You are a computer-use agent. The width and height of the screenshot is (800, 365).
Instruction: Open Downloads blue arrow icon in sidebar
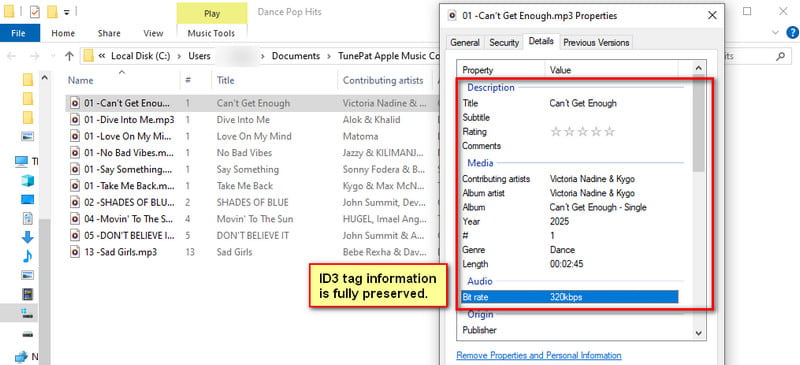pyautogui.click(x=28, y=237)
